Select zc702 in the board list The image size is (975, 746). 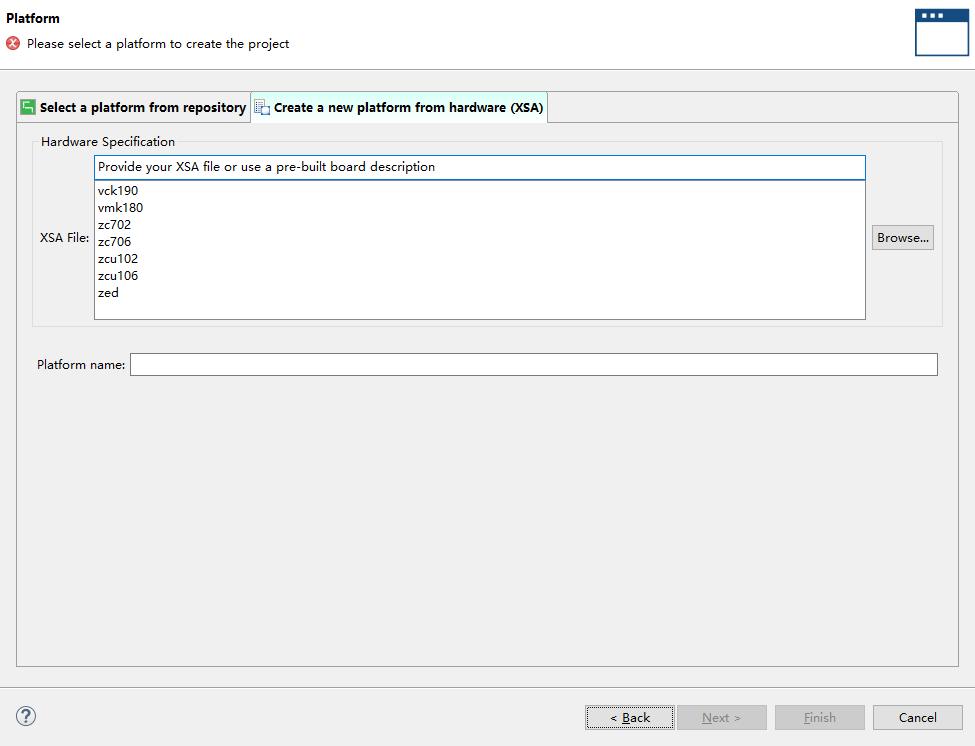click(114, 225)
